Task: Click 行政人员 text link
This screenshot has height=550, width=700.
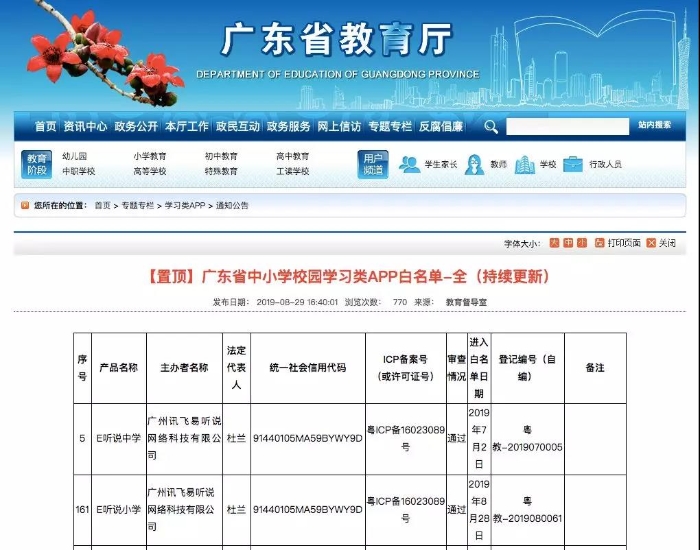Action: [x=605, y=165]
